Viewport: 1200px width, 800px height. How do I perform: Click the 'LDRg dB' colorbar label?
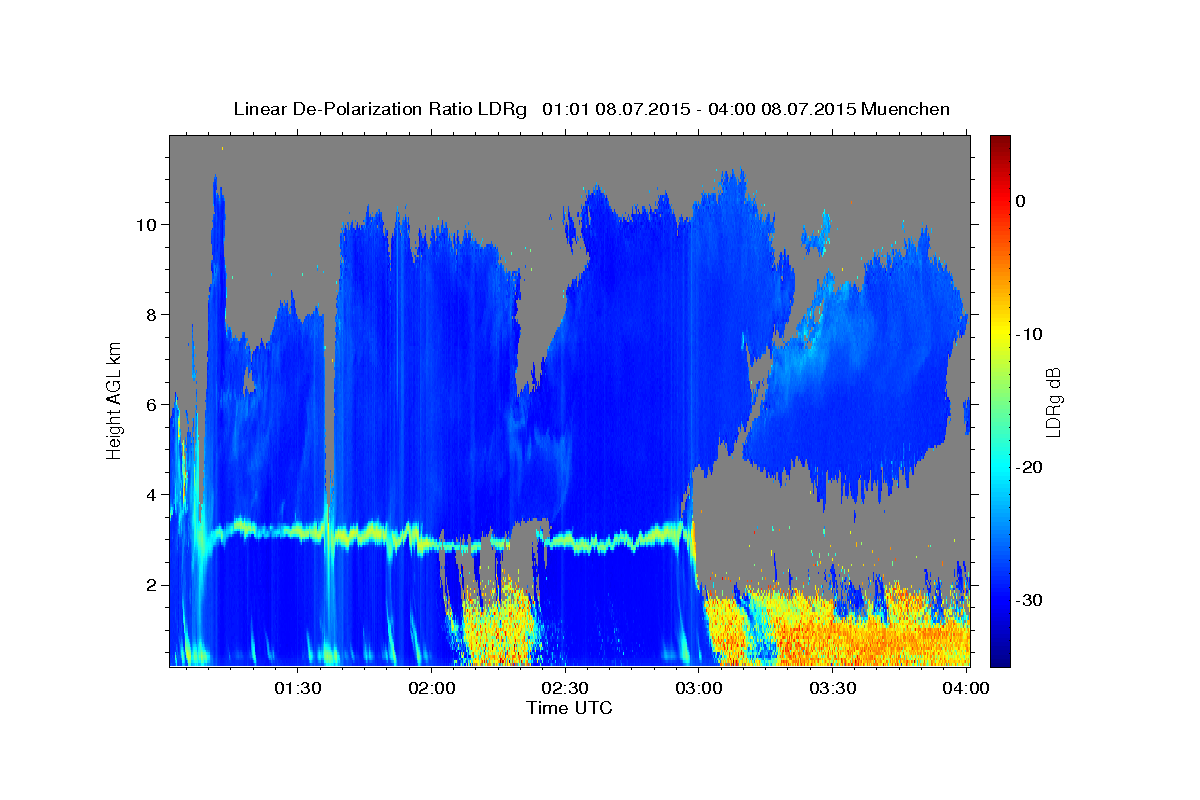point(1053,400)
